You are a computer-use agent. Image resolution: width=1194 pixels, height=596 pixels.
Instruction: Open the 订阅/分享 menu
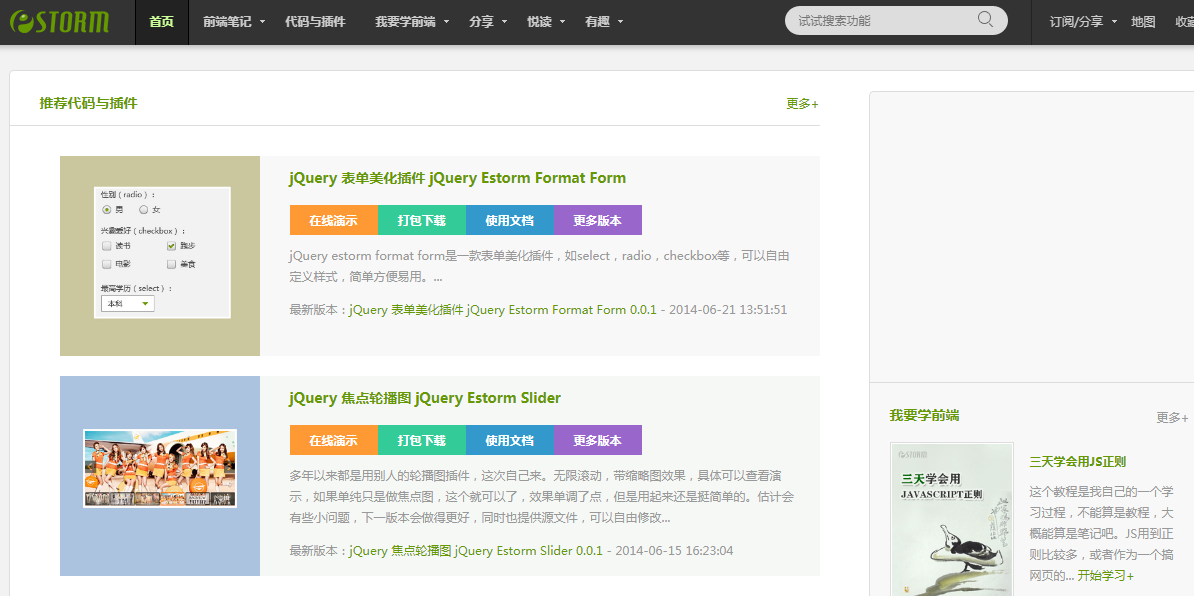click(1076, 22)
